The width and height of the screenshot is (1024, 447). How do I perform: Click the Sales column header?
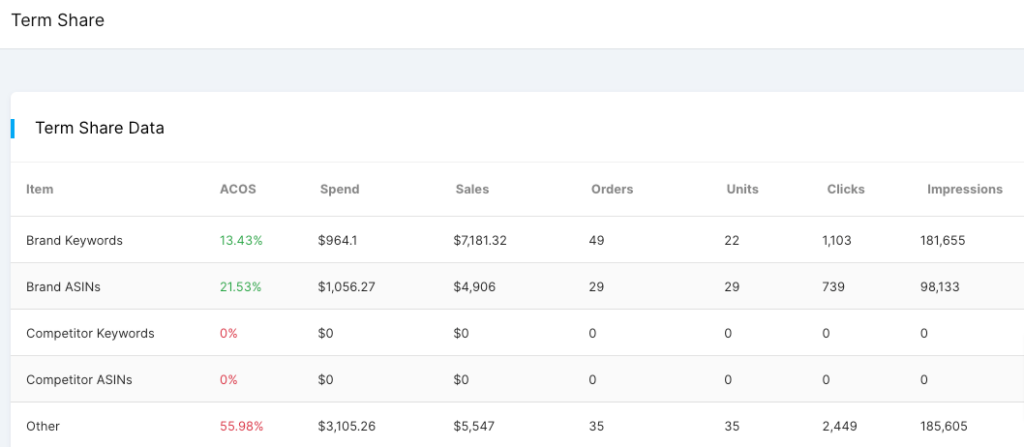[472, 189]
